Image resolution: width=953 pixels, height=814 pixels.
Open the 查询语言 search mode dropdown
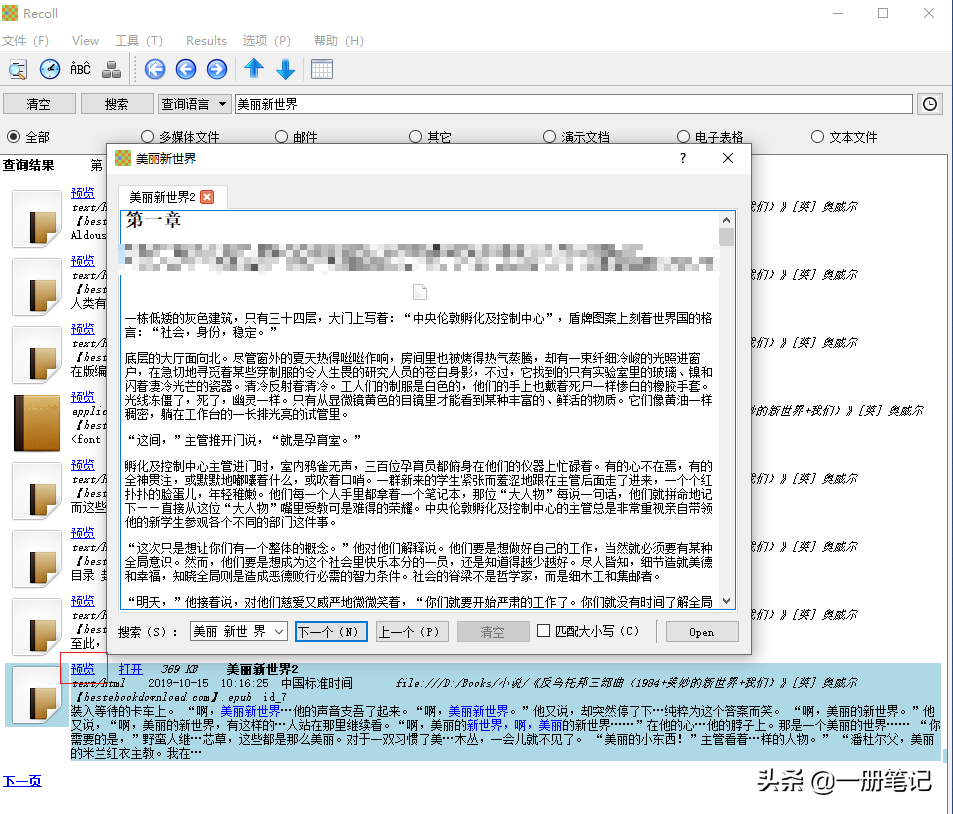click(x=194, y=104)
